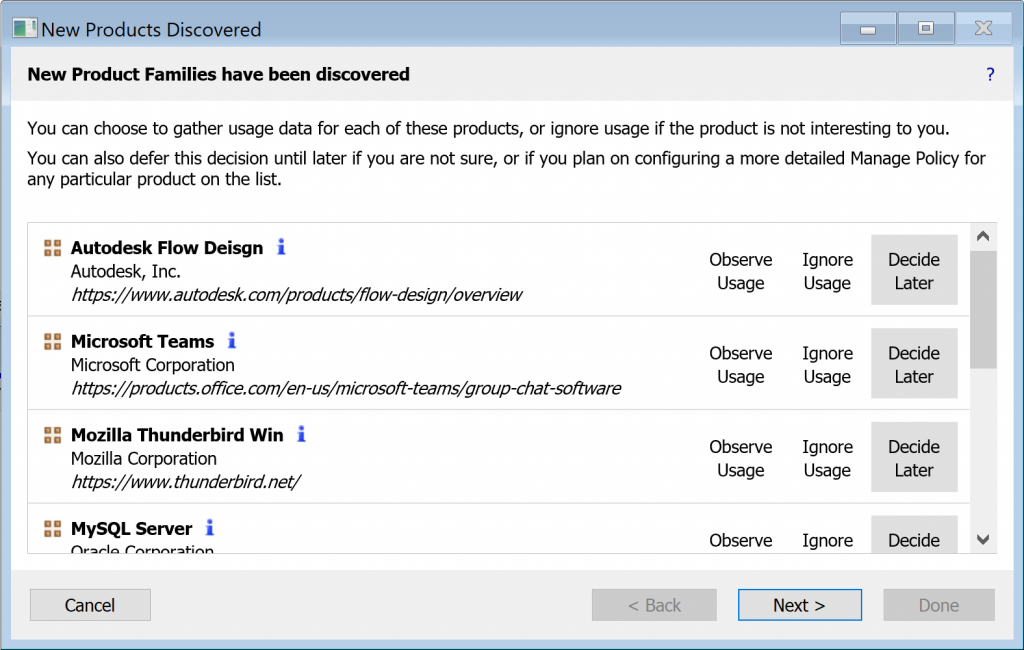
Task: Click the heading New Product Families have been discovered
Action: pyautogui.click(x=218, y=74)
